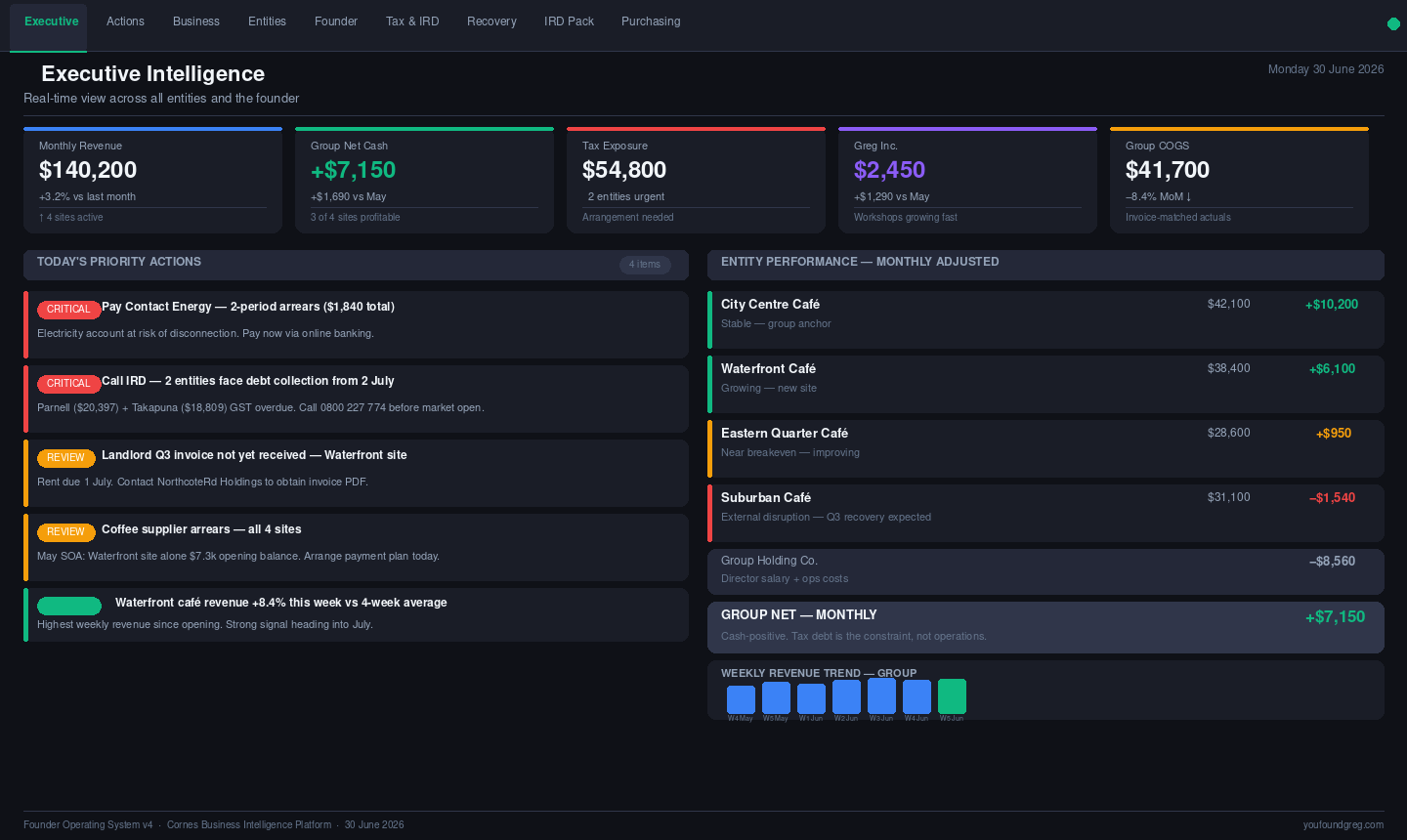
Task: Open the IRD Pack tab
Action: (x=569, y=21)
